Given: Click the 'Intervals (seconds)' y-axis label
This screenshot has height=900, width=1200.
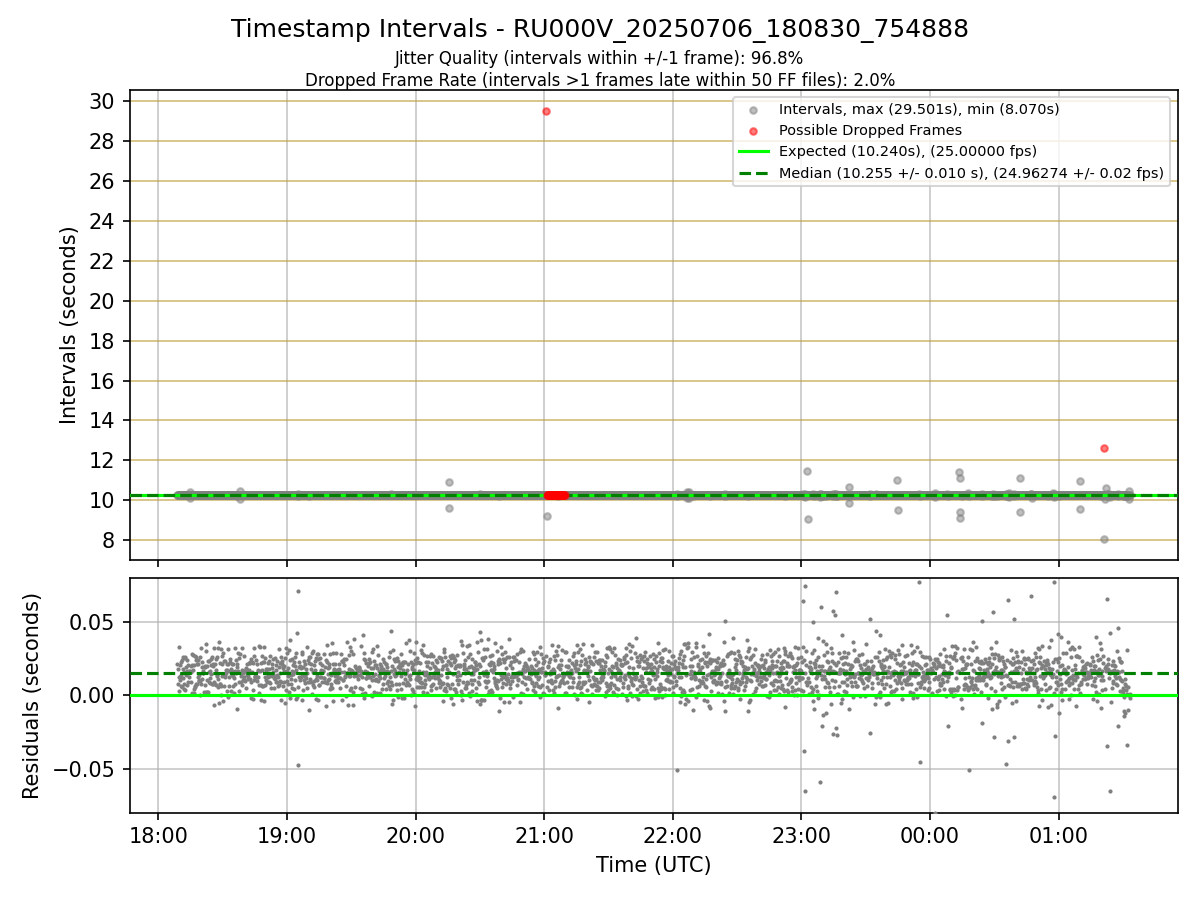Looking at the screenshot, I should pyautogui.click(x=68, y=325).
